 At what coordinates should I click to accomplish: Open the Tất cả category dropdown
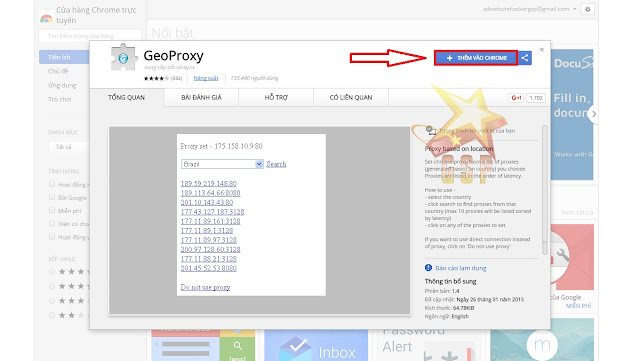68,147
